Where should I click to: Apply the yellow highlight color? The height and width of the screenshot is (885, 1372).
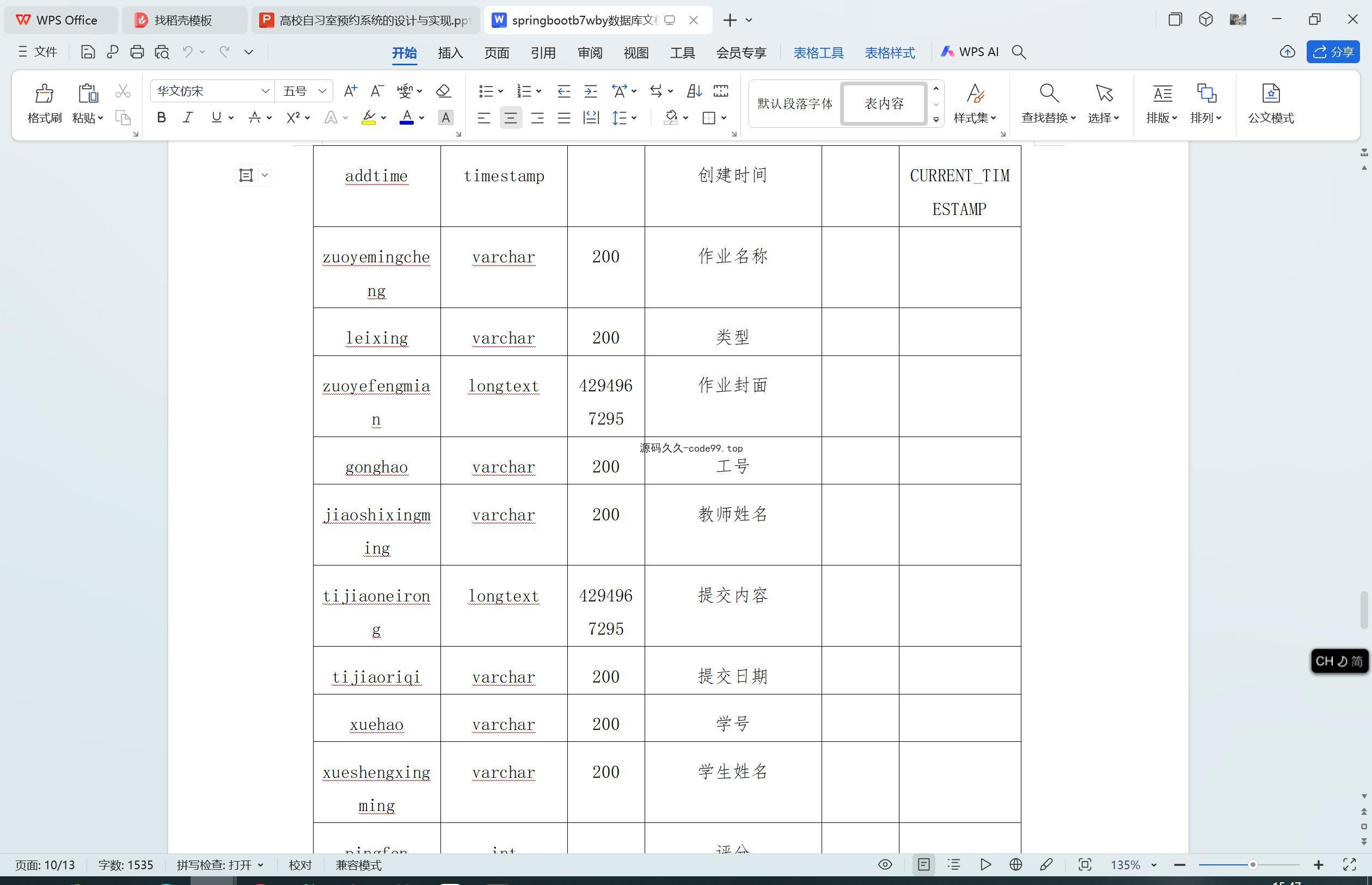369,118
